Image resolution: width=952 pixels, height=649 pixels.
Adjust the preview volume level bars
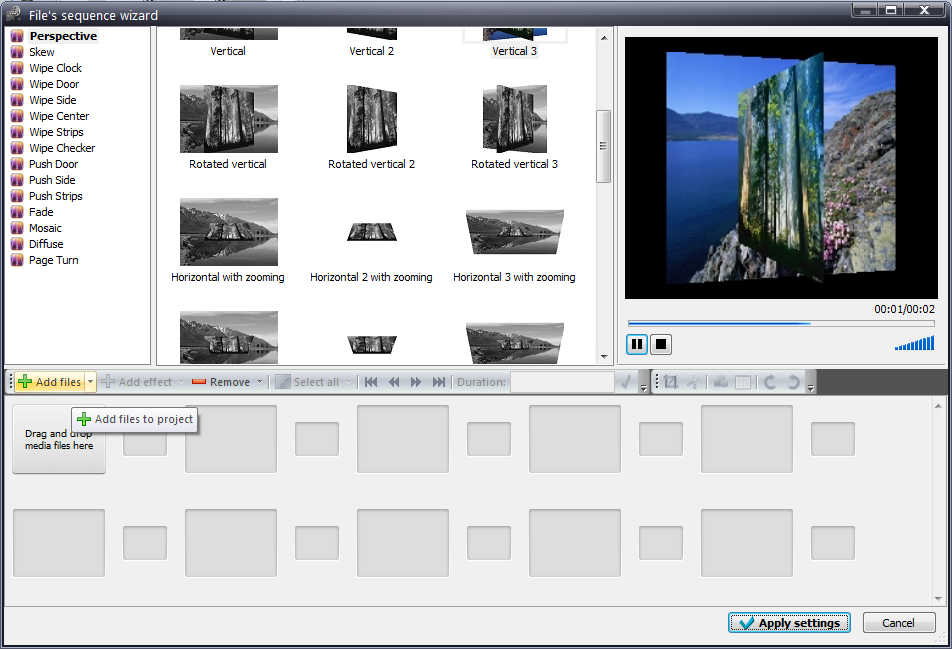pos(915,344)
